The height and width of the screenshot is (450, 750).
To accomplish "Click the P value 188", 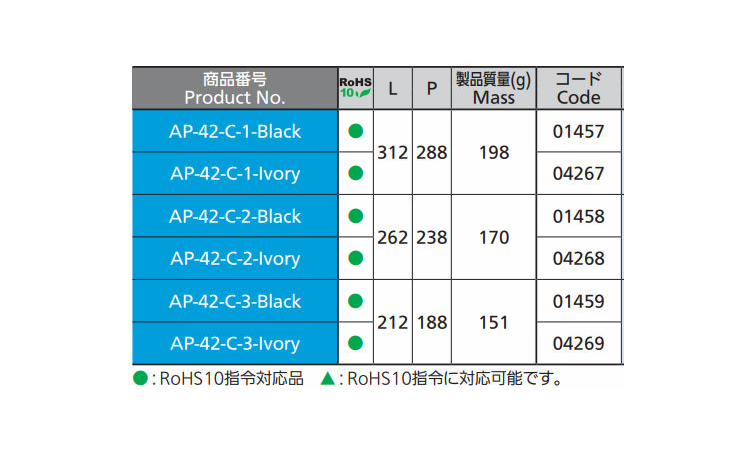I will point(432,323).
